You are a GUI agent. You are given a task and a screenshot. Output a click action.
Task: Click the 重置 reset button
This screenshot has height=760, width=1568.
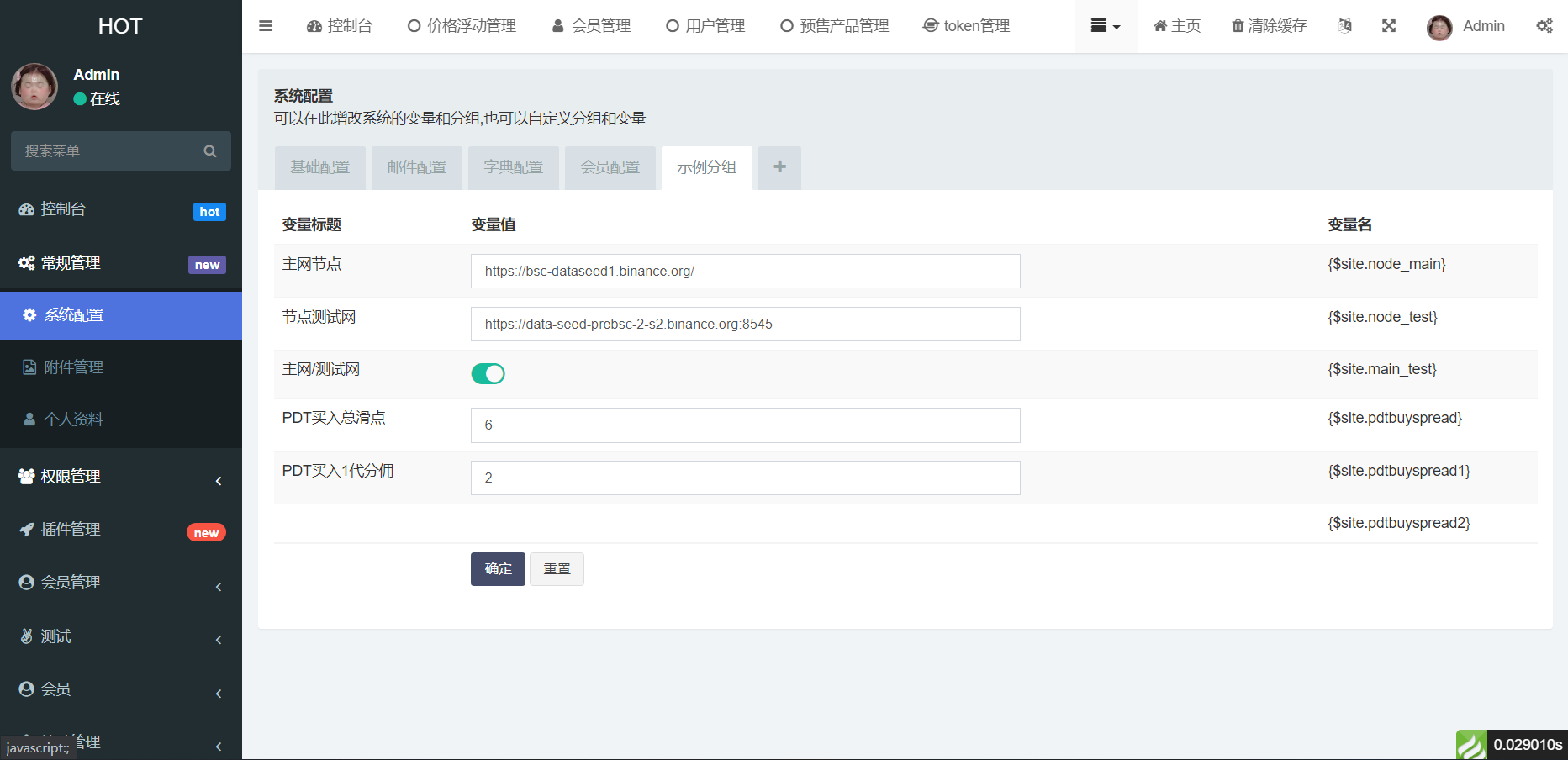tap(557, 569)
